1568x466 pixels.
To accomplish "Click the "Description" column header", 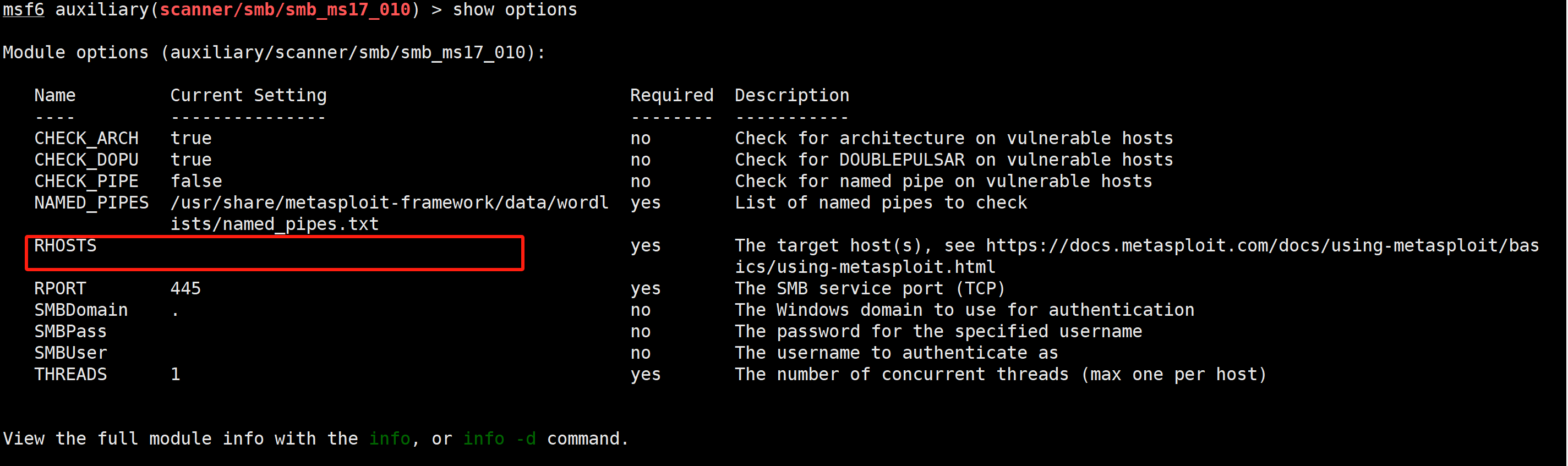I will (x=791, y=96).
